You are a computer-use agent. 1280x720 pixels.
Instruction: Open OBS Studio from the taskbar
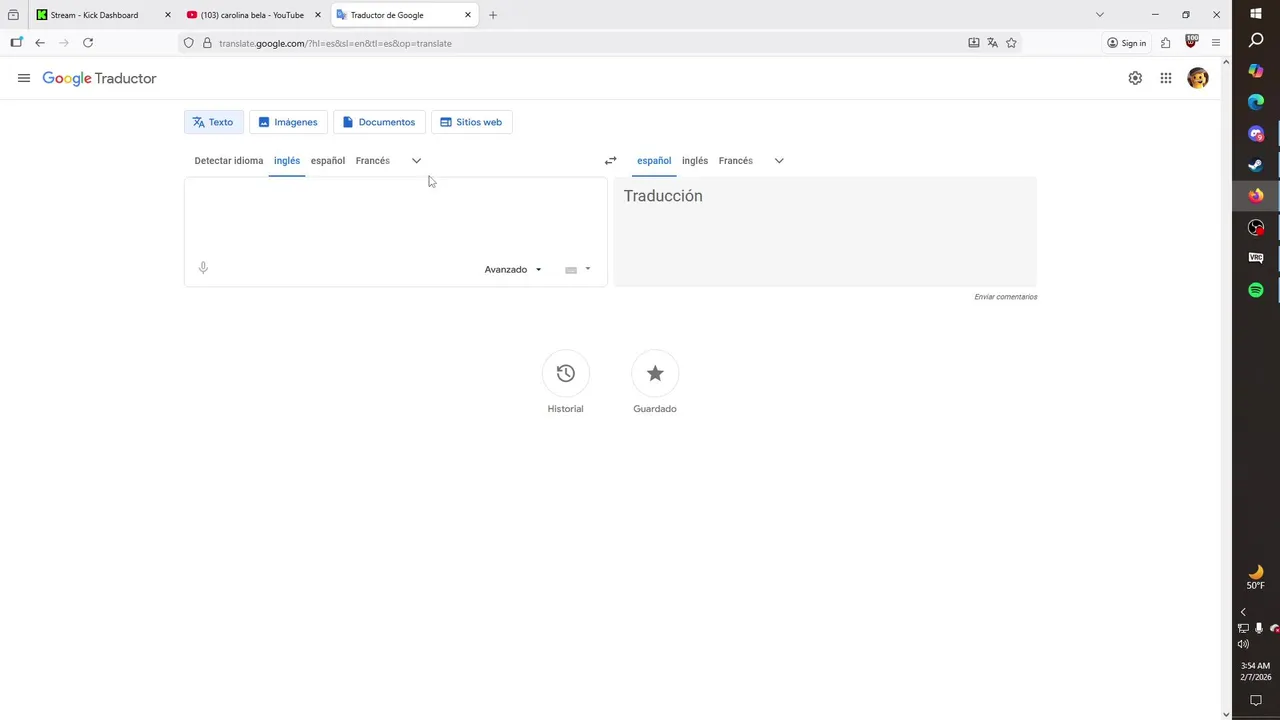tap(1256, 227)
